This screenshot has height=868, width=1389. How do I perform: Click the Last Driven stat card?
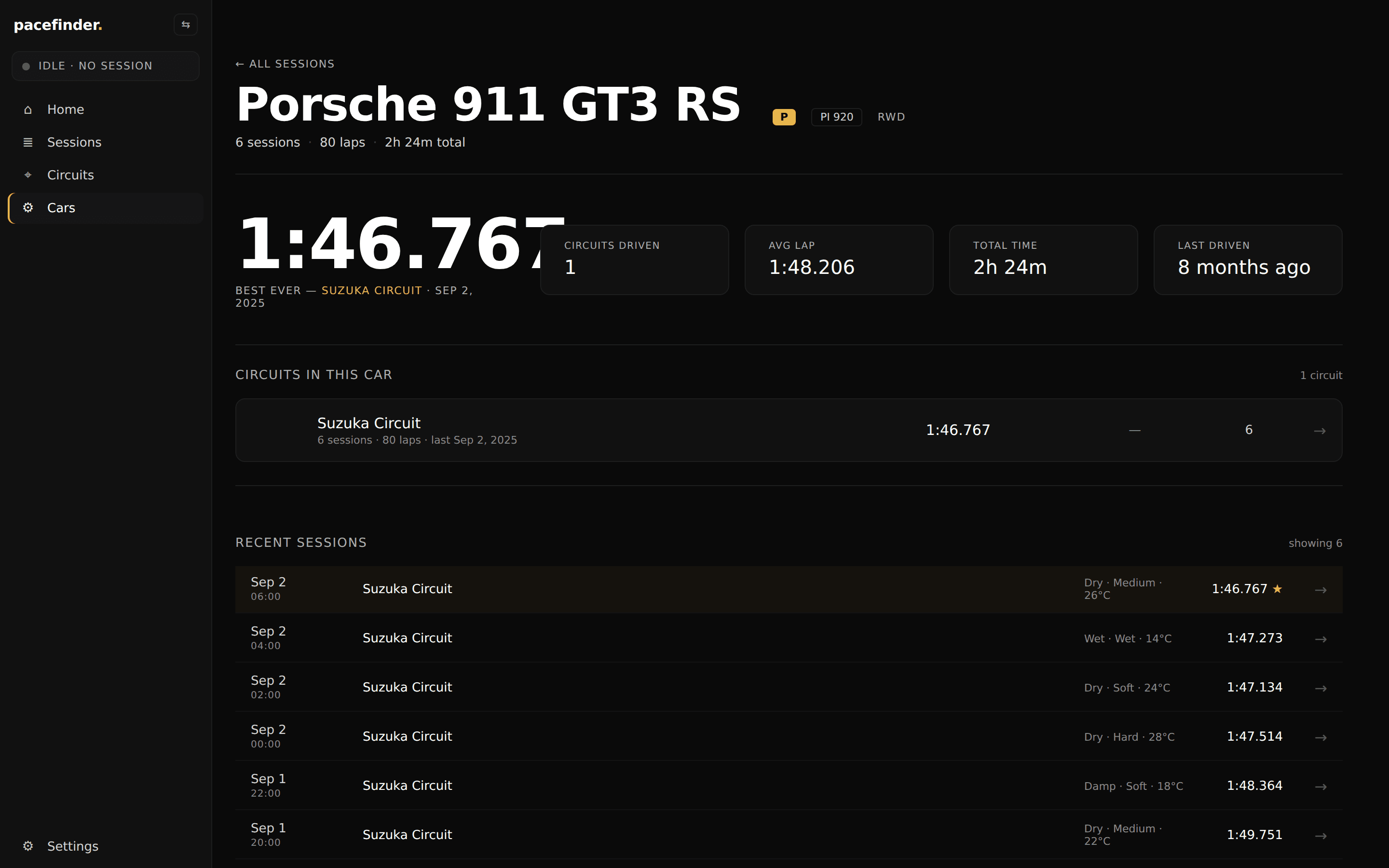pos(1248,260)
